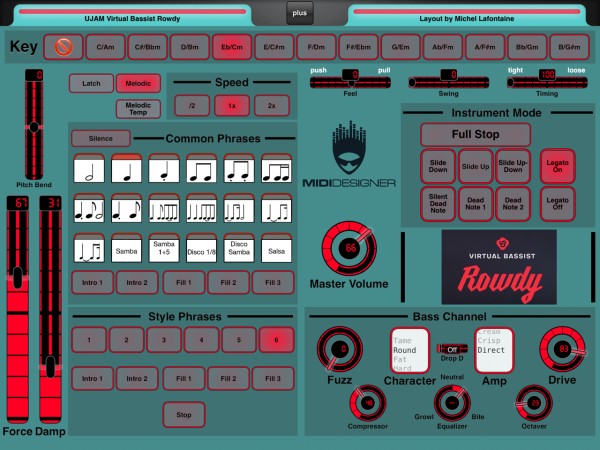Click the Slide Down button
Viewport: 600px width, 450px height.
coord(438,166)
